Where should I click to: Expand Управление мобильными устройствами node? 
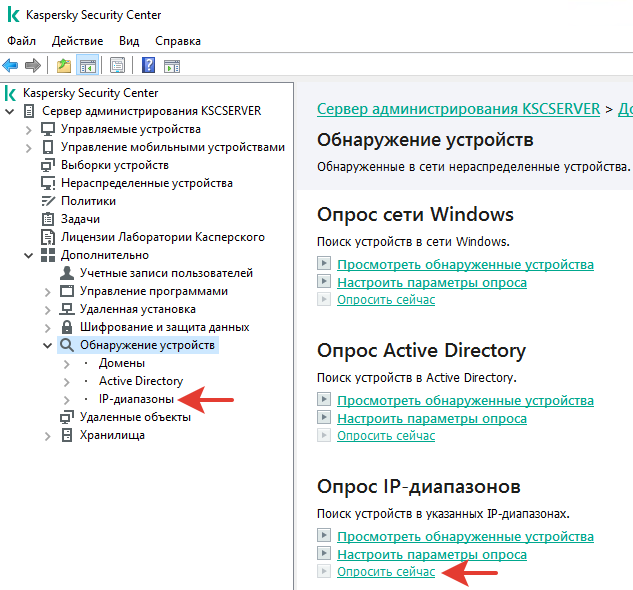tap(28, 148)
